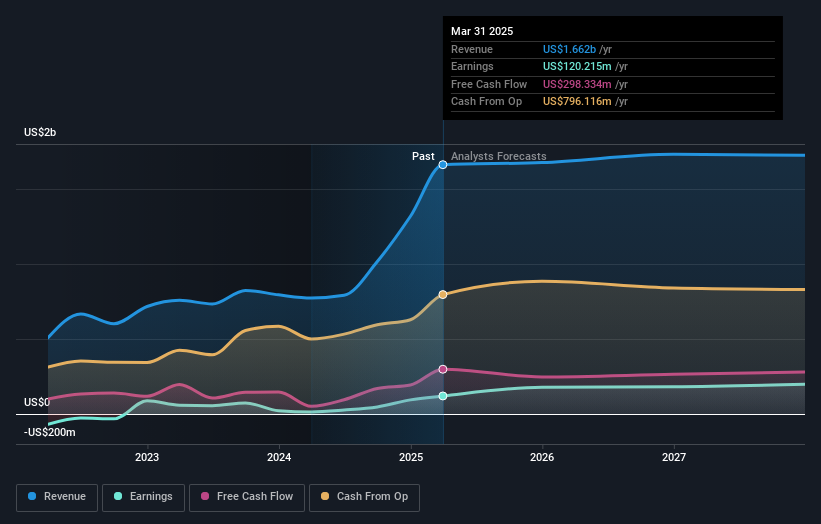Click the 2024 x-axis label

(279, 458)
